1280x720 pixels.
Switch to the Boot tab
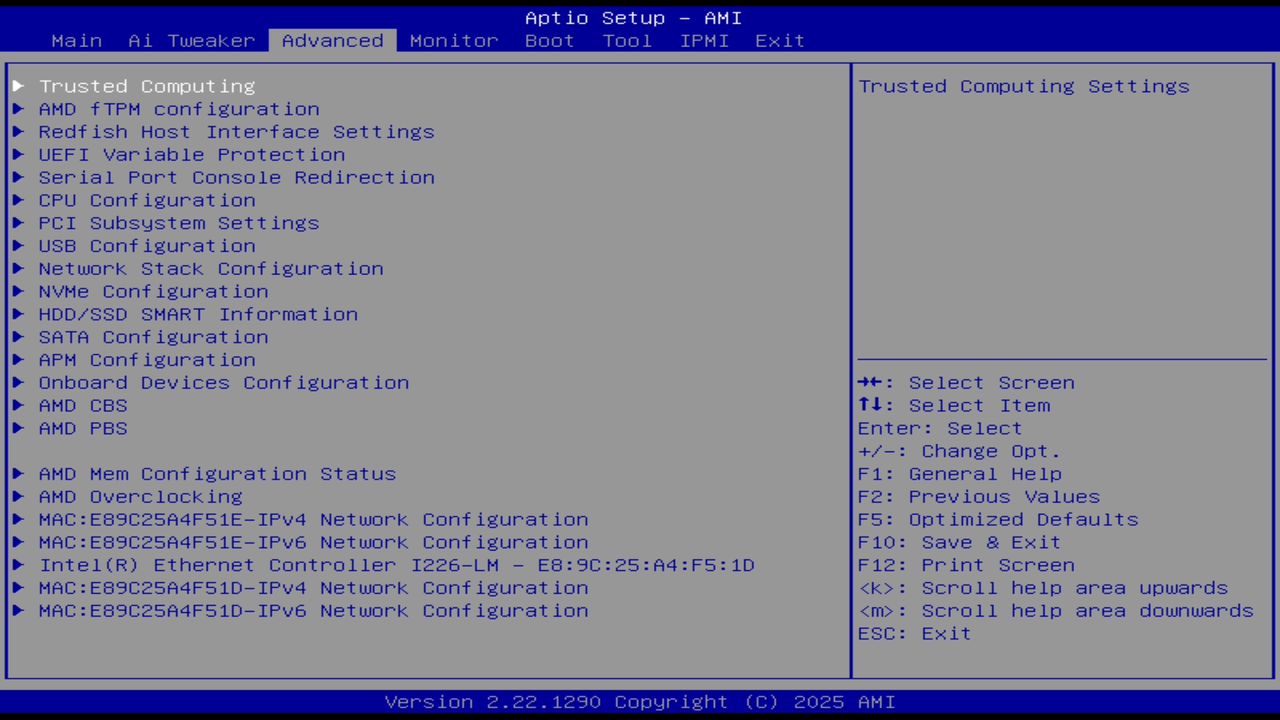[549, 40]
